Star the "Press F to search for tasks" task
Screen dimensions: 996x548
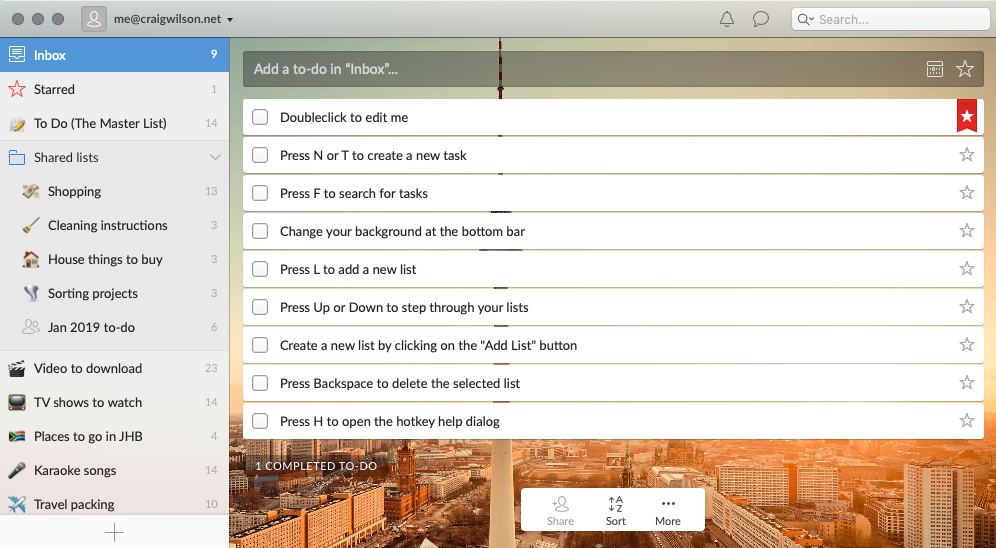pos(966,193)
